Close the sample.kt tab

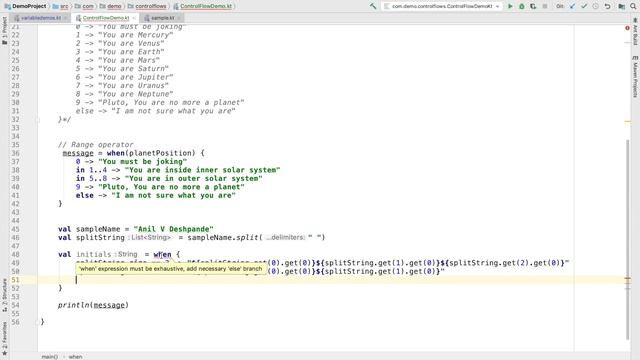click(179, 18)
